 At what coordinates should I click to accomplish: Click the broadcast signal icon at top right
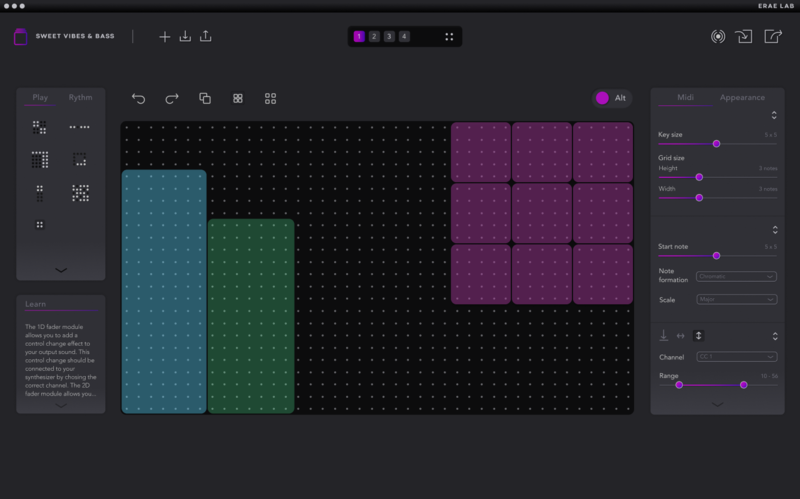pos(717,37)
